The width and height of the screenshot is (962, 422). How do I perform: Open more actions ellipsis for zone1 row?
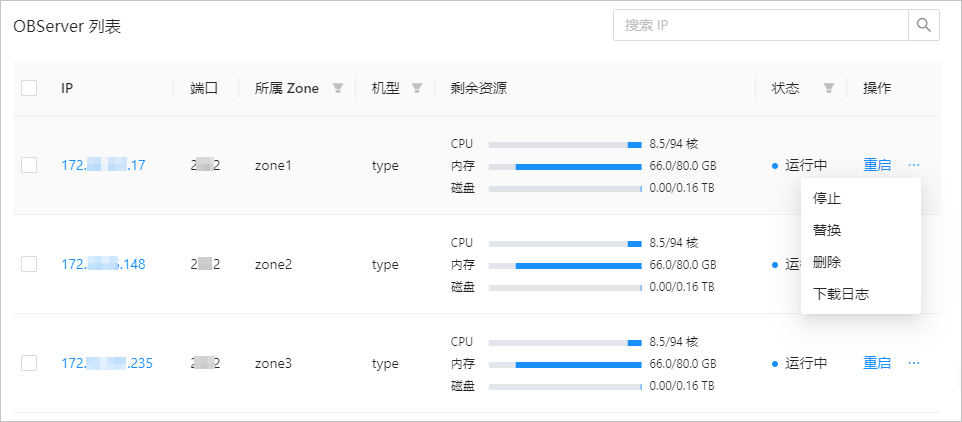click(914, 165)
